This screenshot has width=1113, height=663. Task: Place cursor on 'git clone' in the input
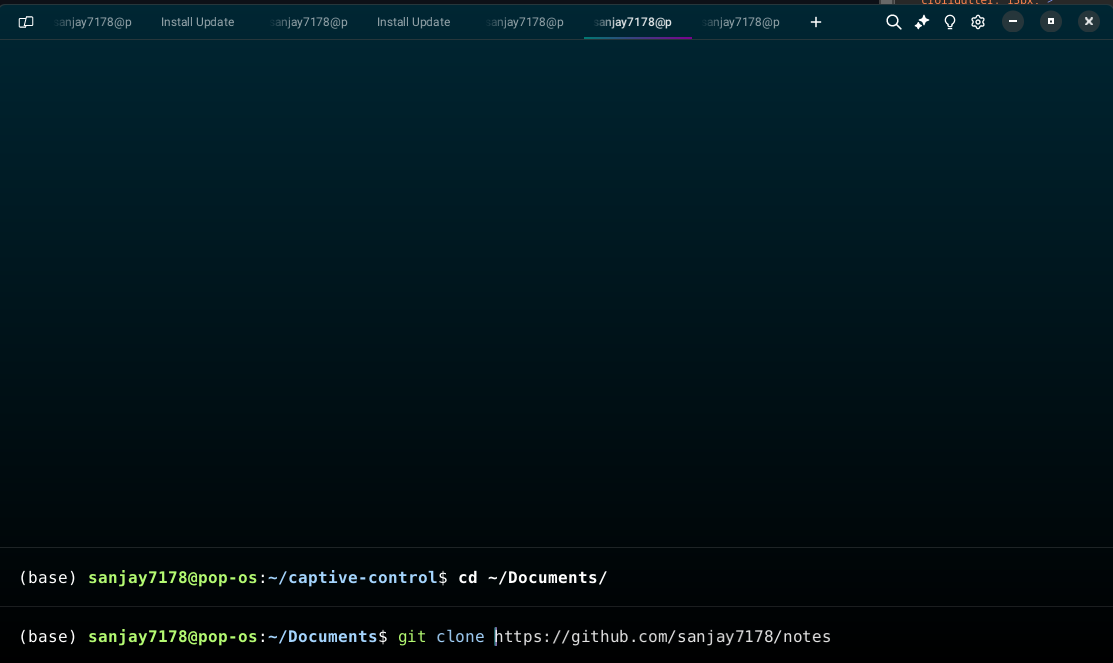pyautogui.click(x=440, y=637)
